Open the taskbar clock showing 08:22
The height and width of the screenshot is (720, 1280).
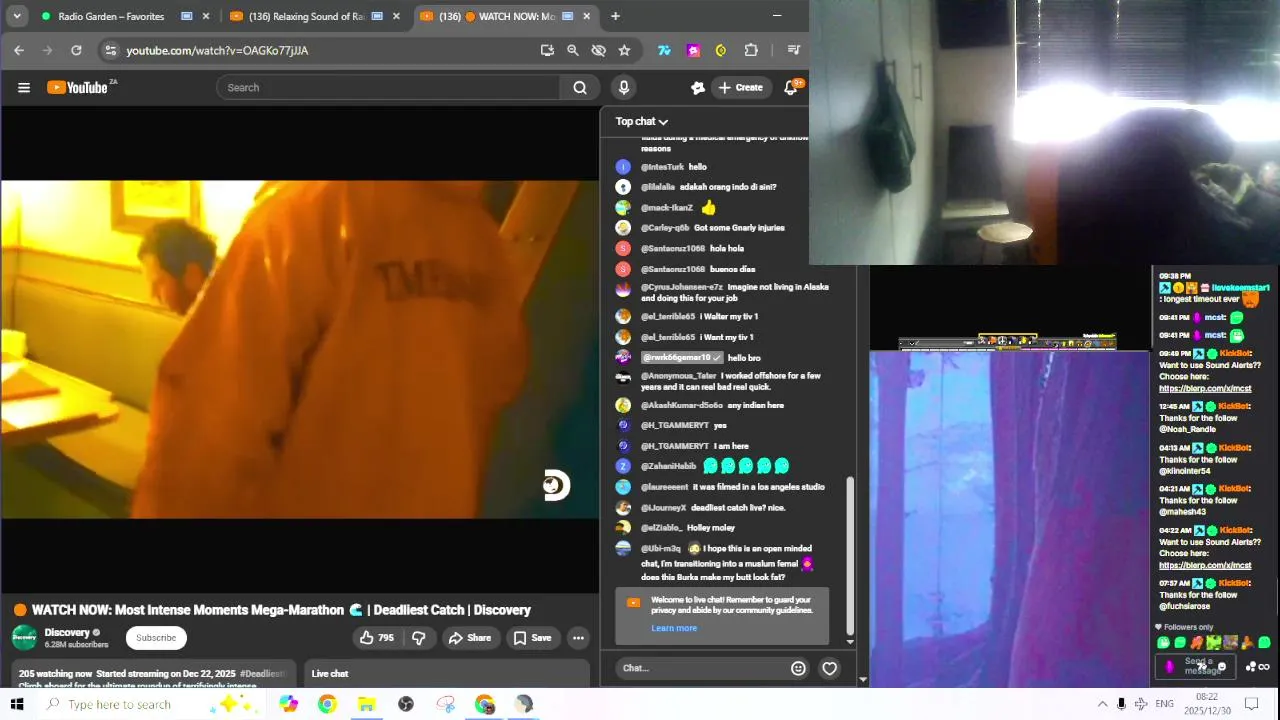coord(1207,704)
